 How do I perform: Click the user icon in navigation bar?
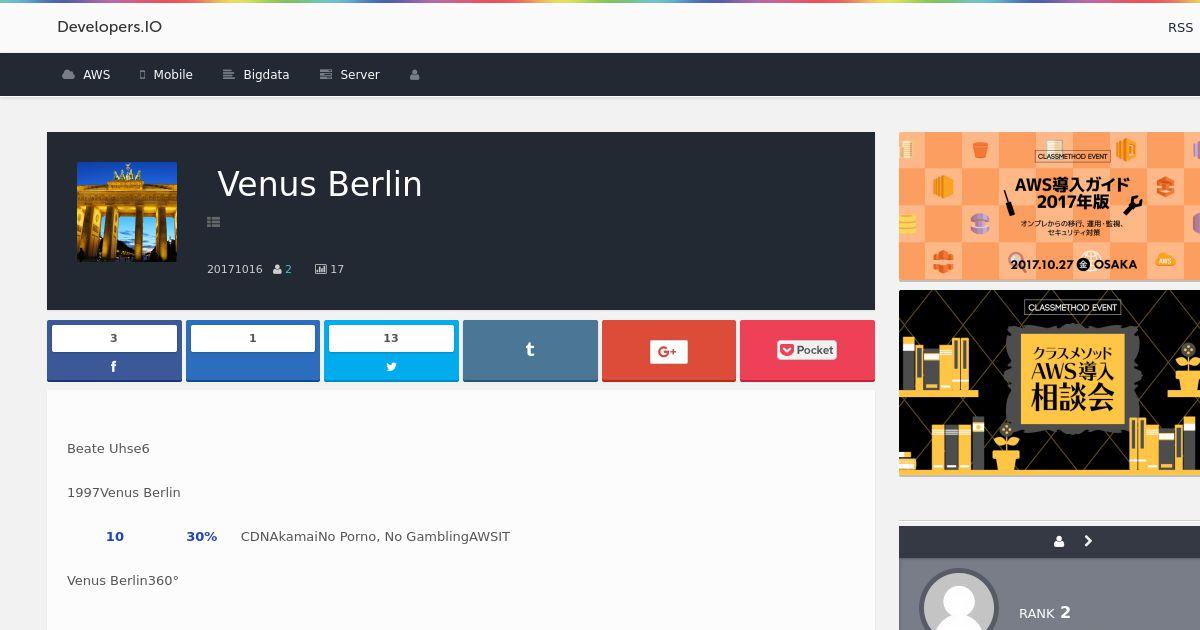[415, 75]
